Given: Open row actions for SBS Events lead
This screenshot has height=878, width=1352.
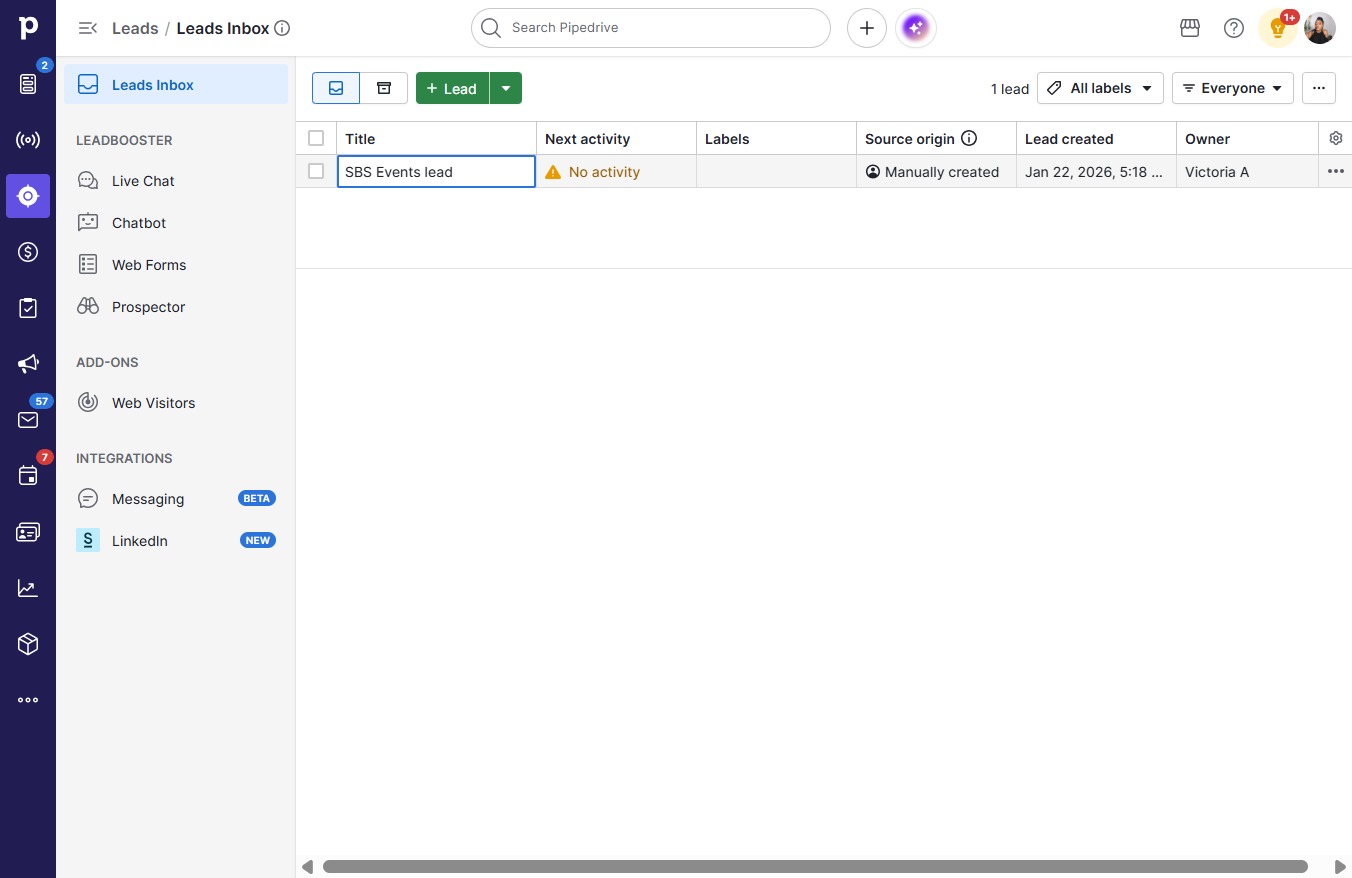Looking at the screenshot, I should (1336, 171).
